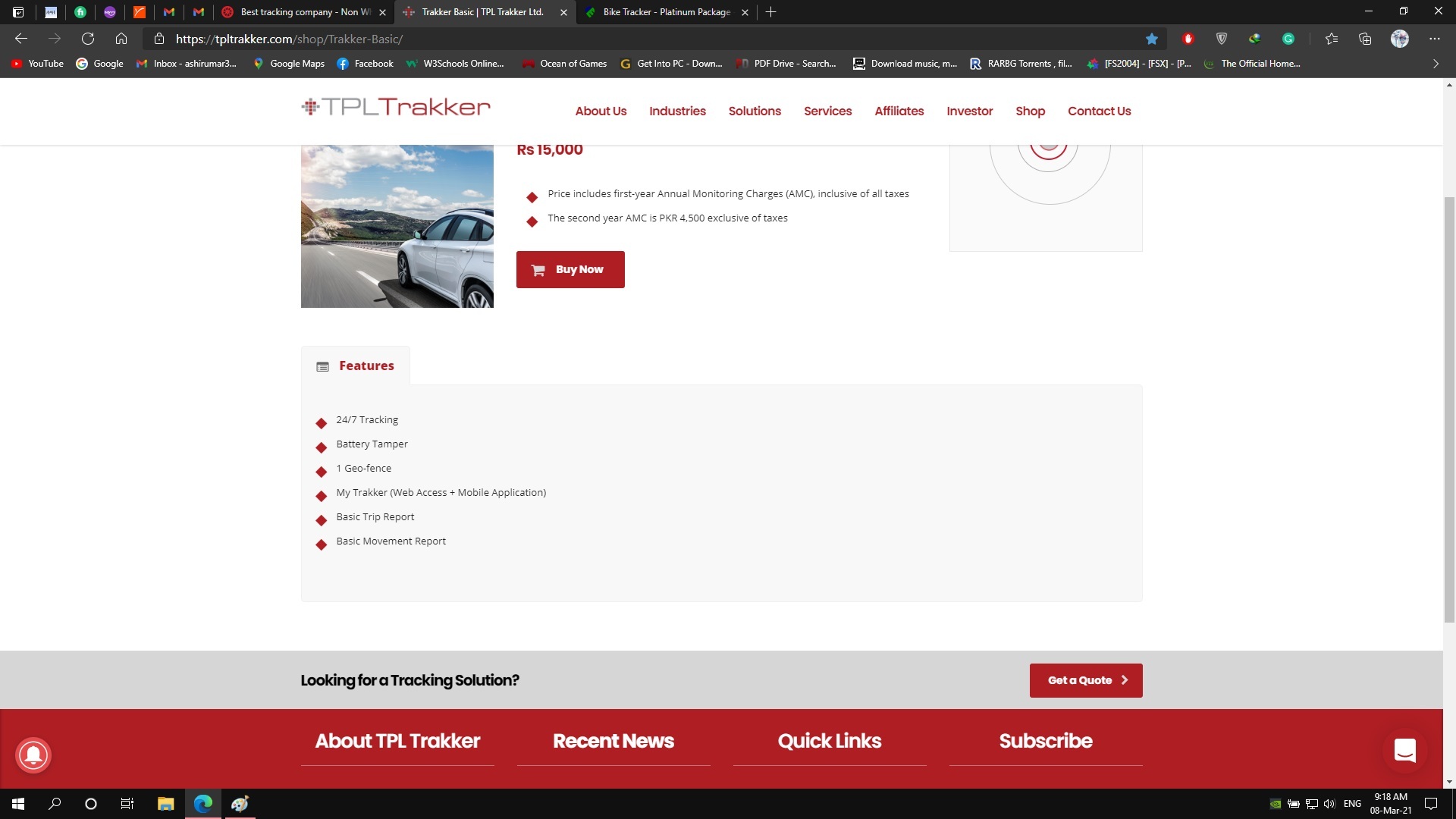The width and height of the screenshot is (1456, 819).
Task: Click the 24/7 Tracking feature text
Action: [367, 419]
